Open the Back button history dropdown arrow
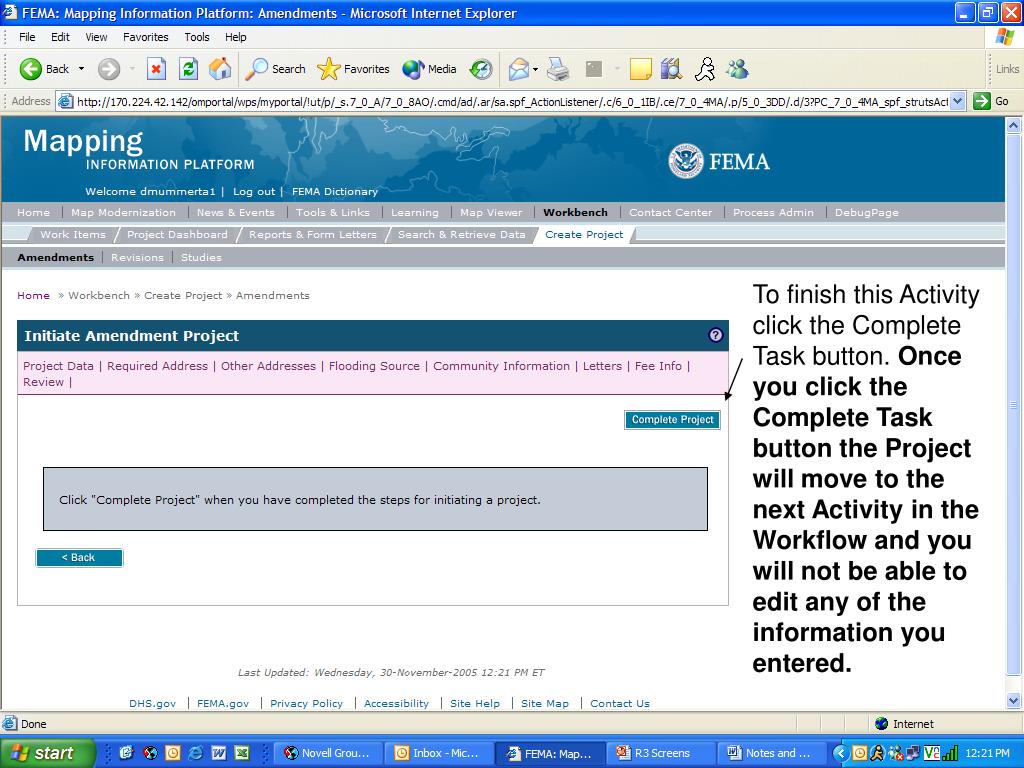 [x=82, y=69]
